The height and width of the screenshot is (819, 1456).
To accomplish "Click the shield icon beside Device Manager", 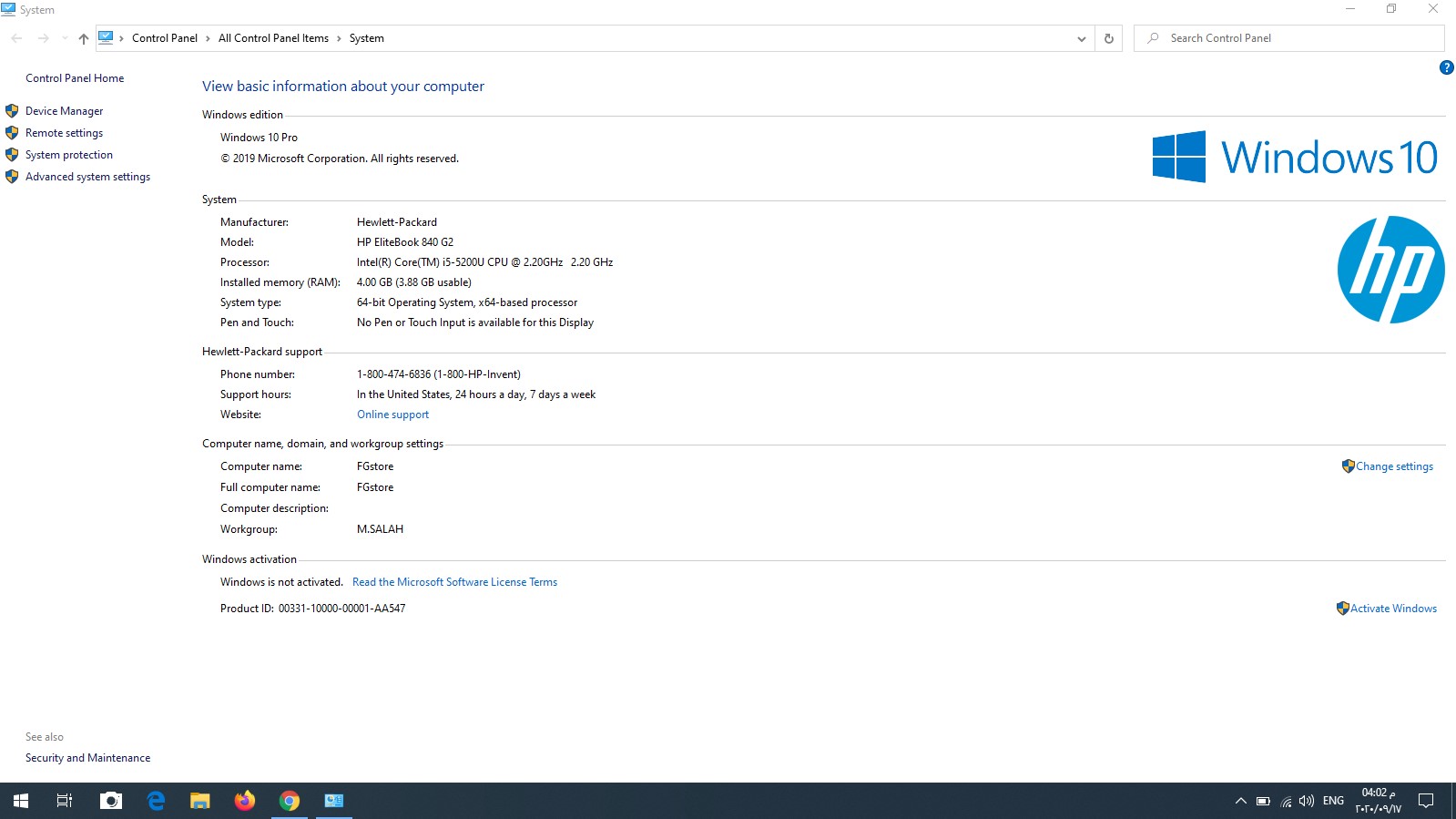I will [12, 111].
